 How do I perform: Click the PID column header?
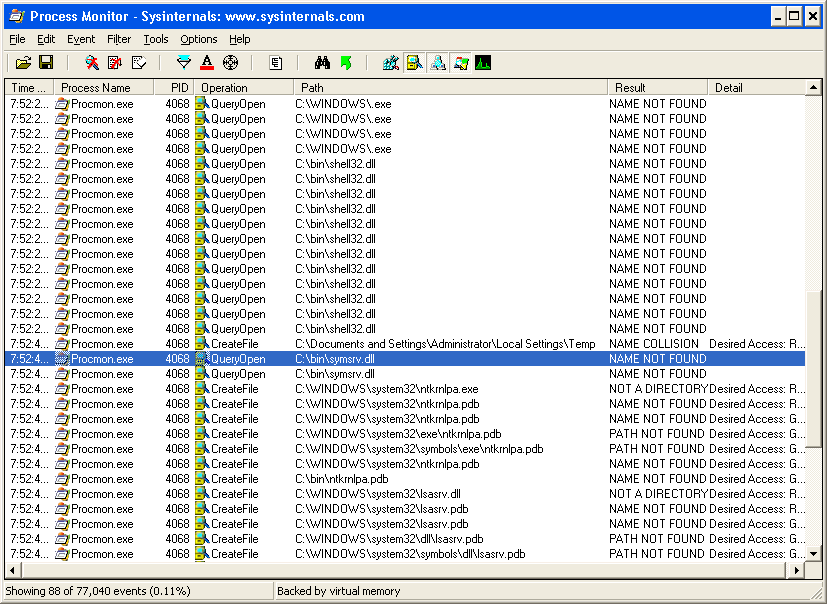[174, 88]
